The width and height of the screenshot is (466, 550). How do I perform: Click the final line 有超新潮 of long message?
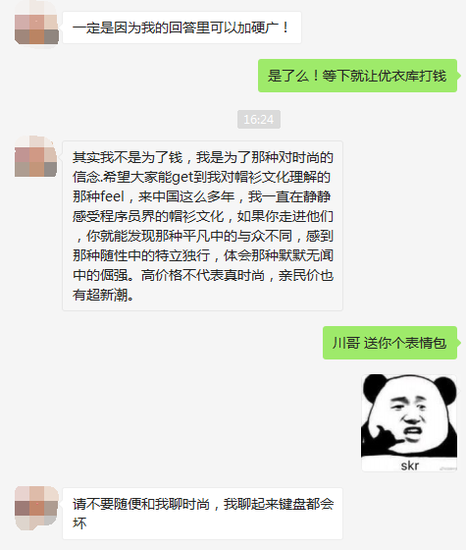(x=104, y=295)
